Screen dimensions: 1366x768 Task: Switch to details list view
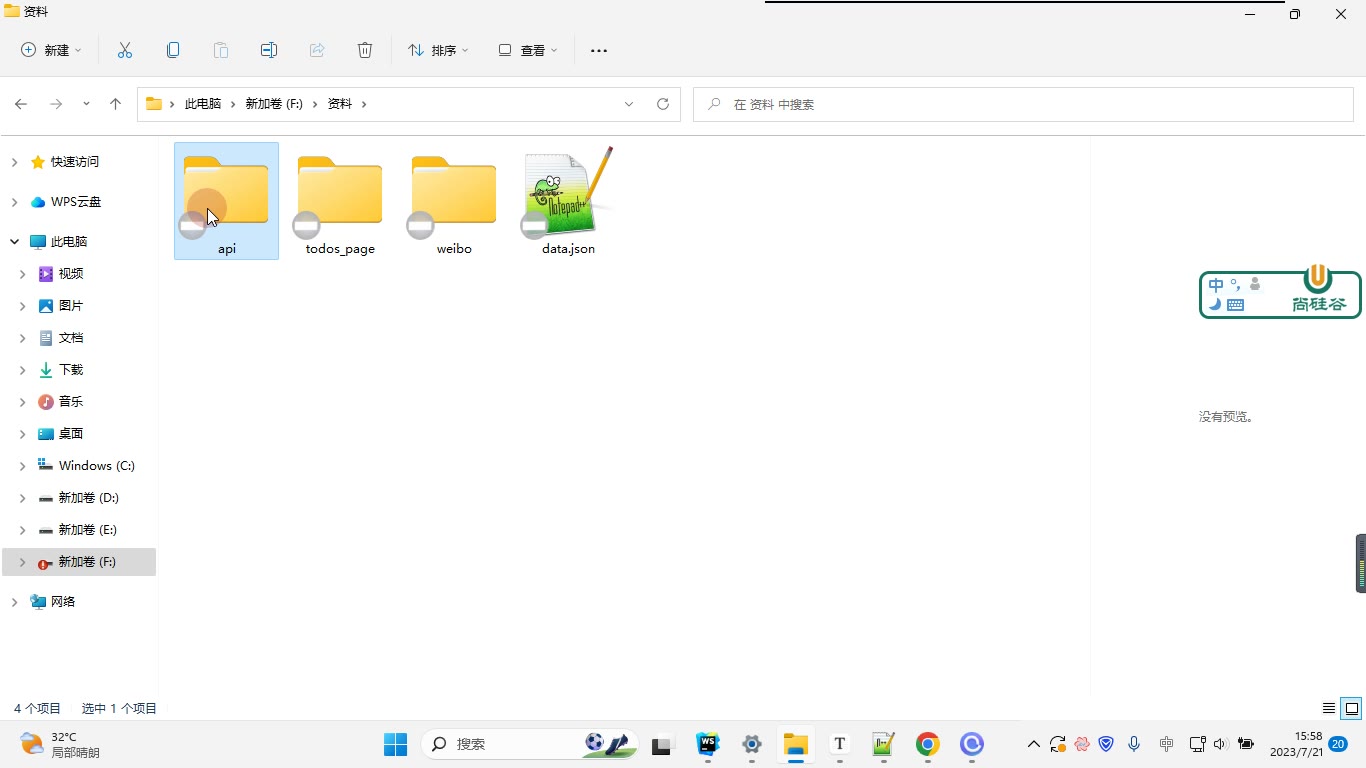tap(1329, 708)
